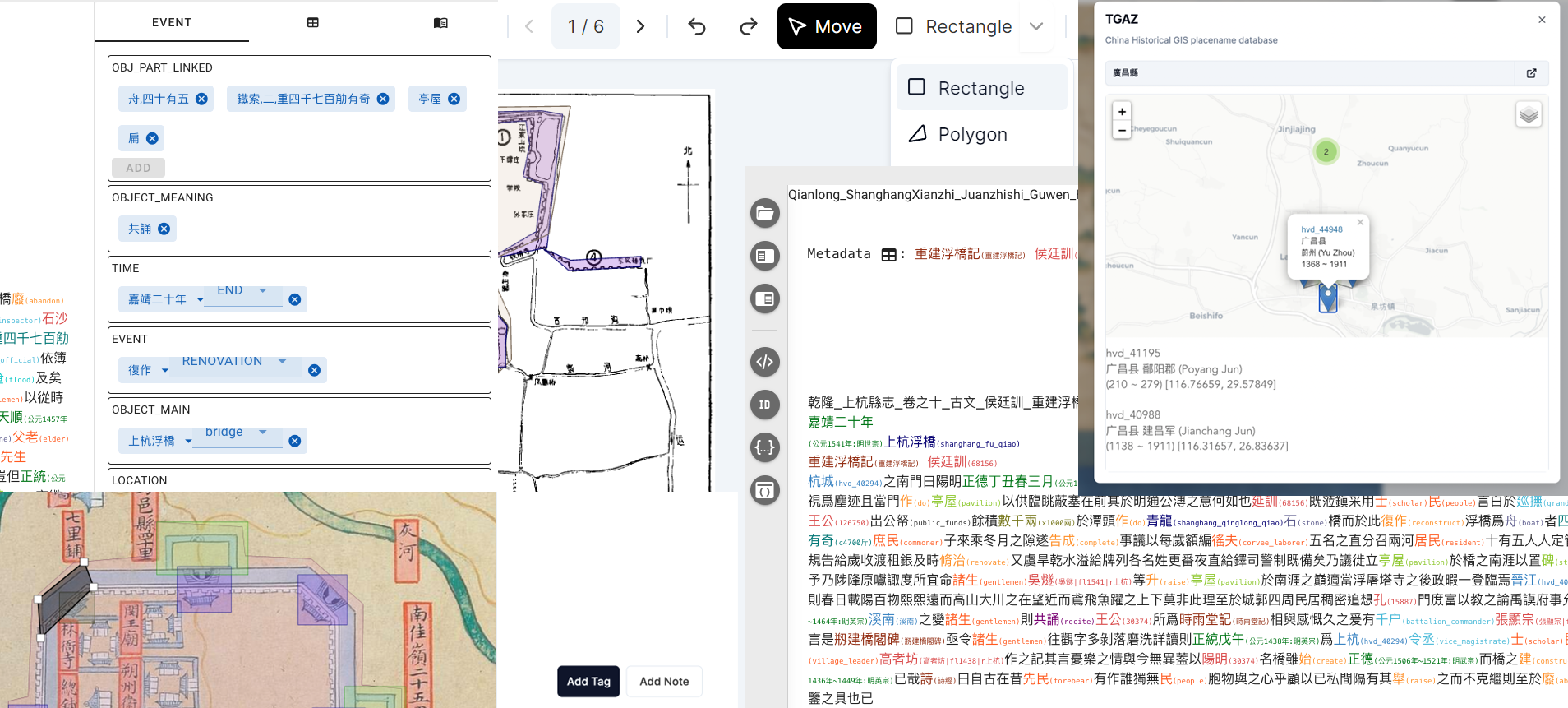
Task: Click the 廣昌縣 search field
Action: click(x=1310, y=73)
